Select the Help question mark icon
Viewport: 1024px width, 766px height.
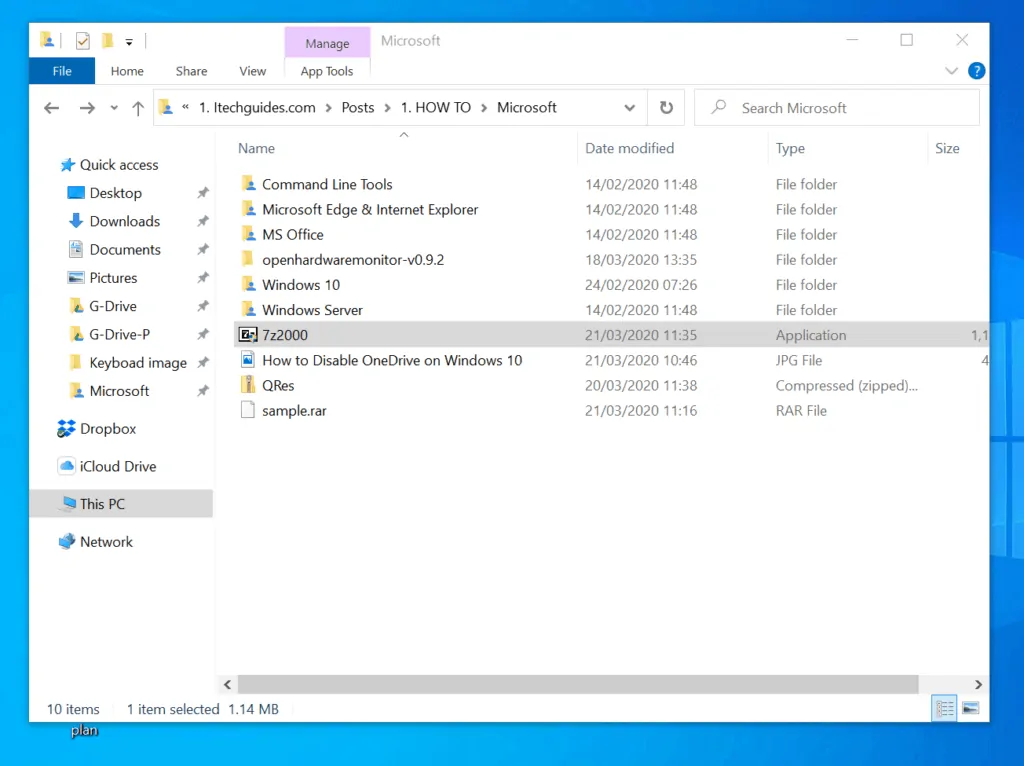[976, 71]
